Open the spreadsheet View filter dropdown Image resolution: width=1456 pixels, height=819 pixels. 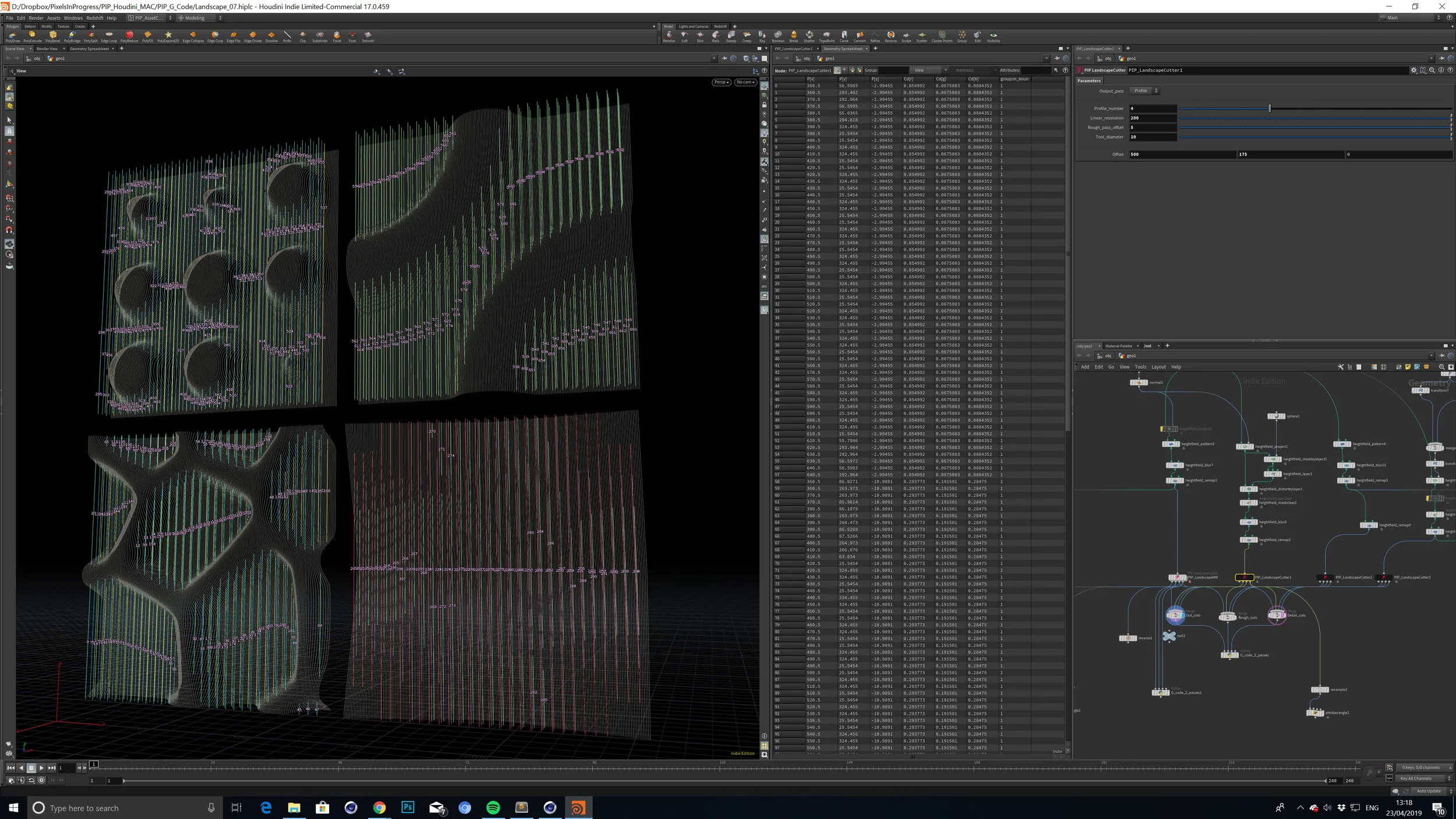[930, 70]
